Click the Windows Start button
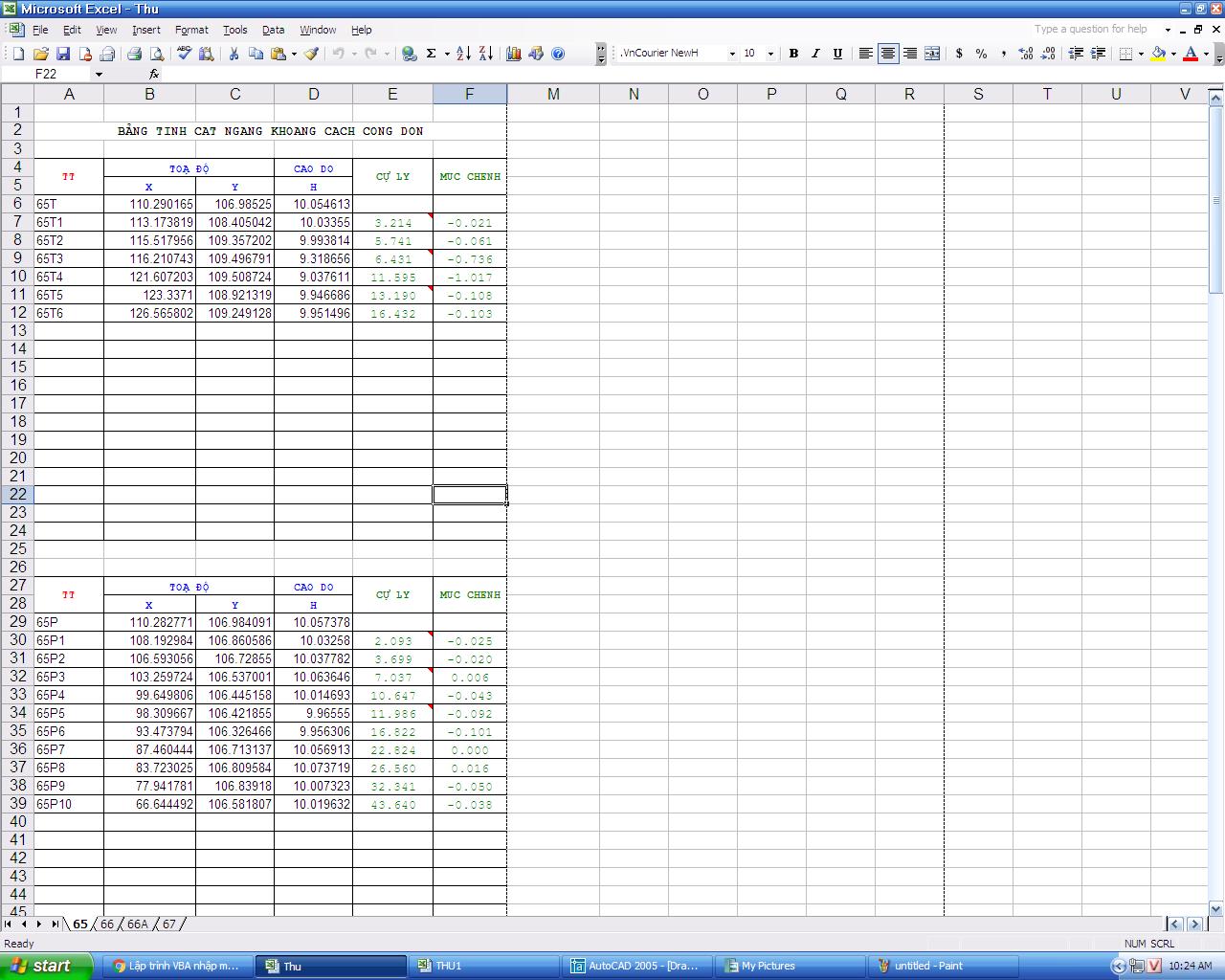This screenshot has height=980, width=1225. pos(46,966)
